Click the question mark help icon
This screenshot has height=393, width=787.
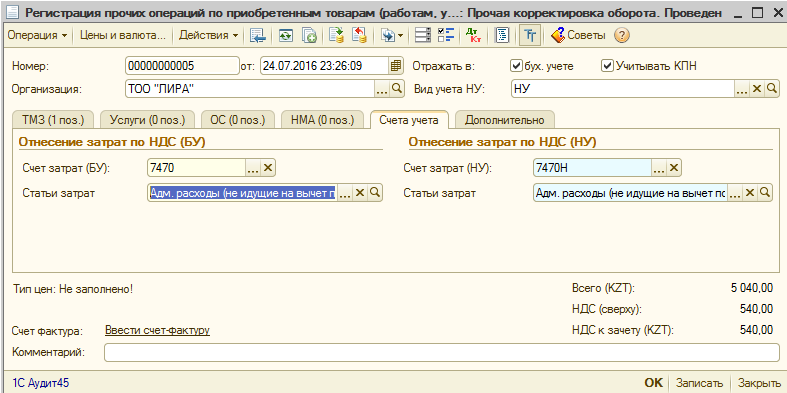tap(621, 36)
